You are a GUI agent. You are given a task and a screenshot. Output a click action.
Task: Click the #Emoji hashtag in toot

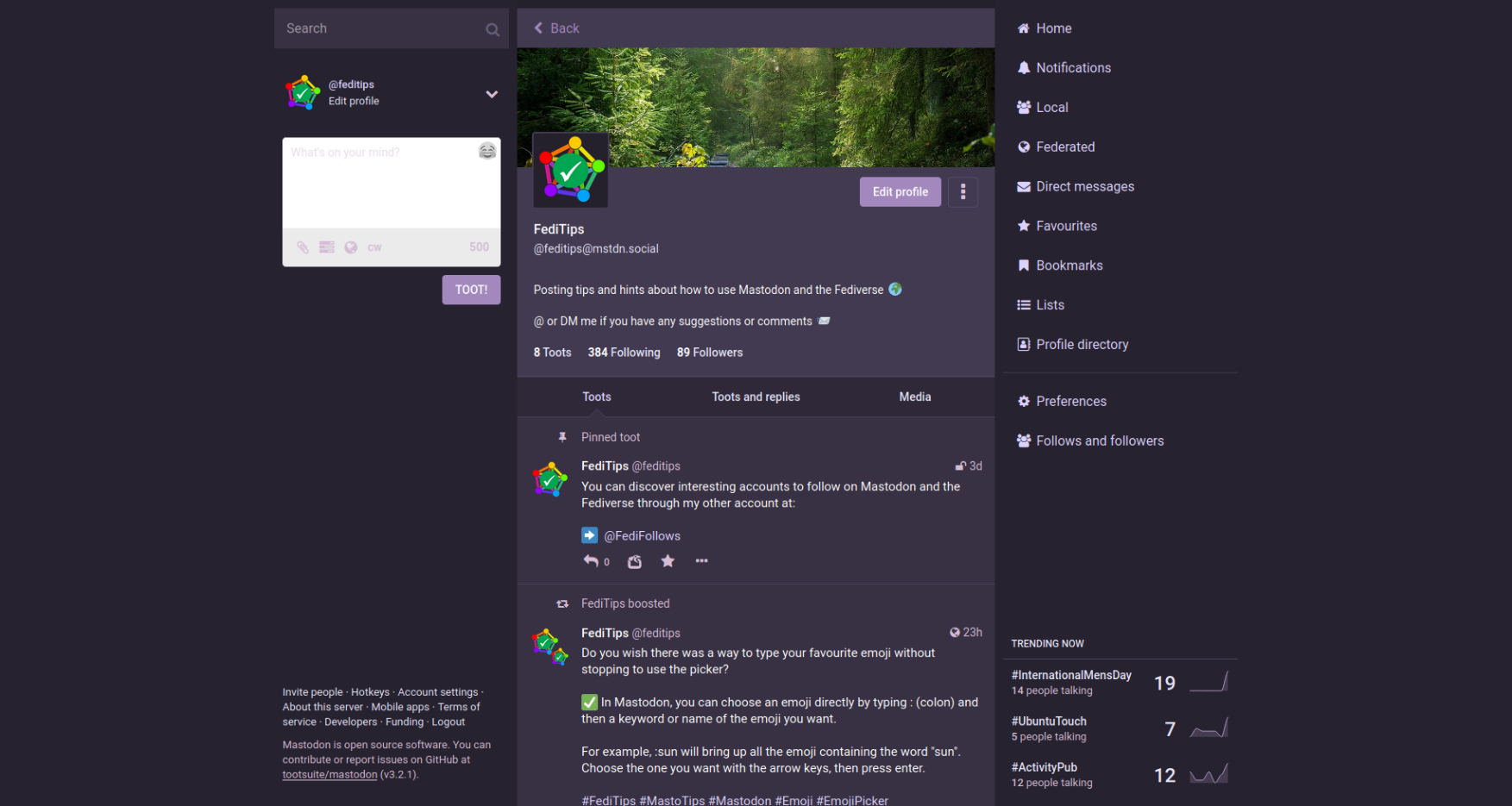click(x=794, y=801)
